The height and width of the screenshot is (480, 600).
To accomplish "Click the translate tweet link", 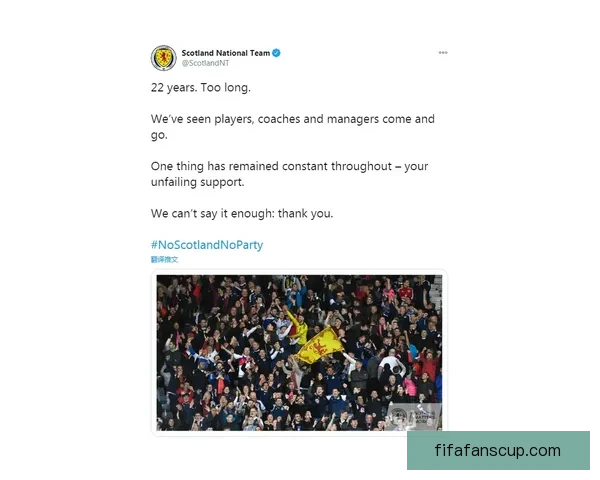I will [164, 260].
